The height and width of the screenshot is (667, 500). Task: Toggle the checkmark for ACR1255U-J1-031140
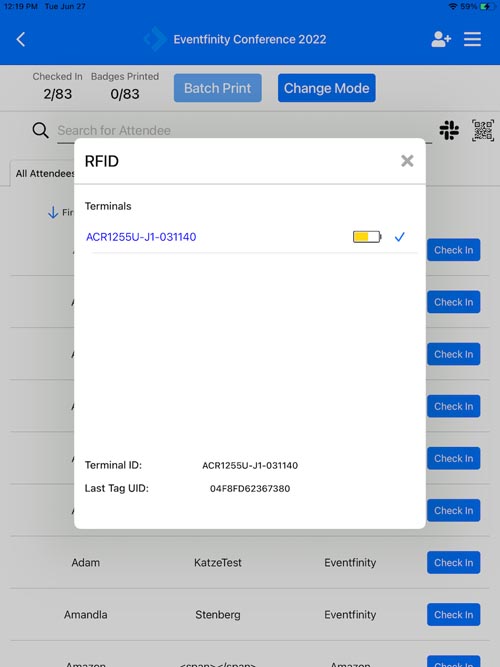pos(400,237)
